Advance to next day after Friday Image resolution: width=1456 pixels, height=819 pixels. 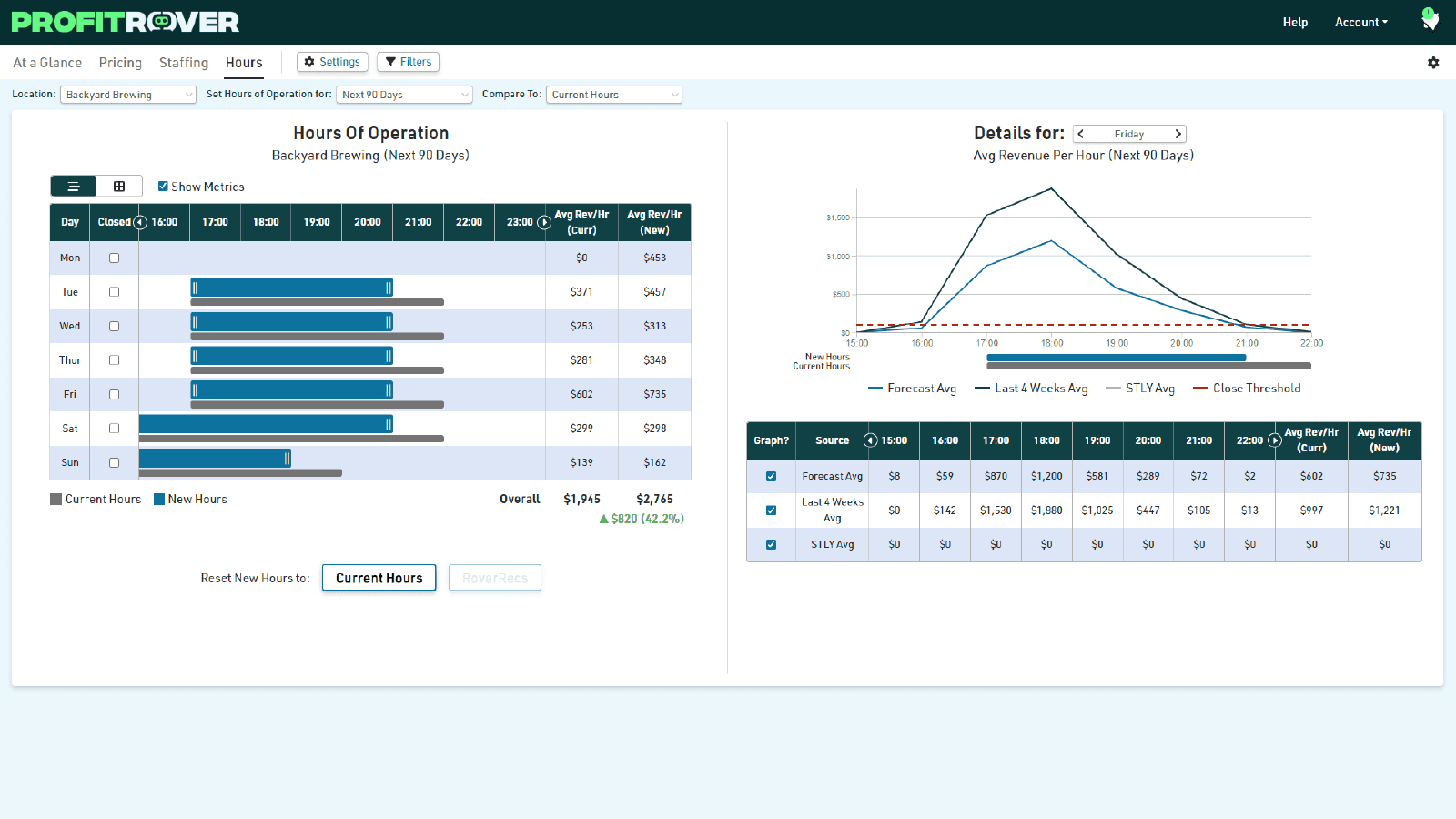pyautogui.click(x=1178, y=134)
